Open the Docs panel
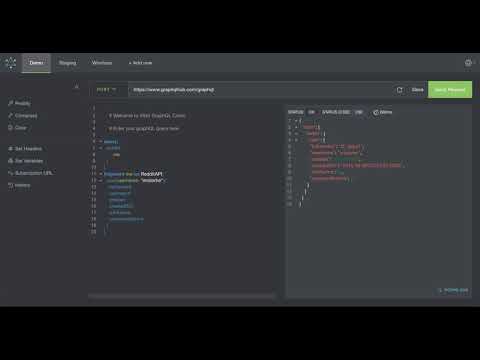The height and width of the screenshot is (360, 480). click(417, 90)
